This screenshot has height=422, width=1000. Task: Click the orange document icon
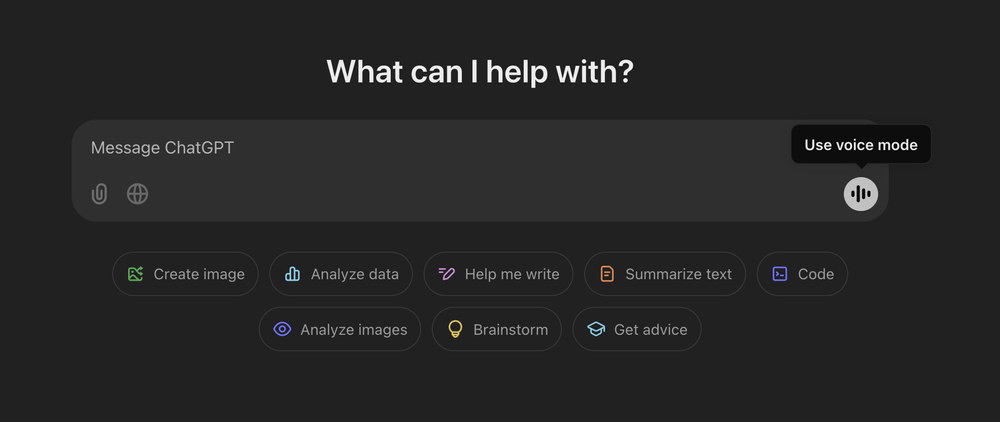tap(607, 274)
